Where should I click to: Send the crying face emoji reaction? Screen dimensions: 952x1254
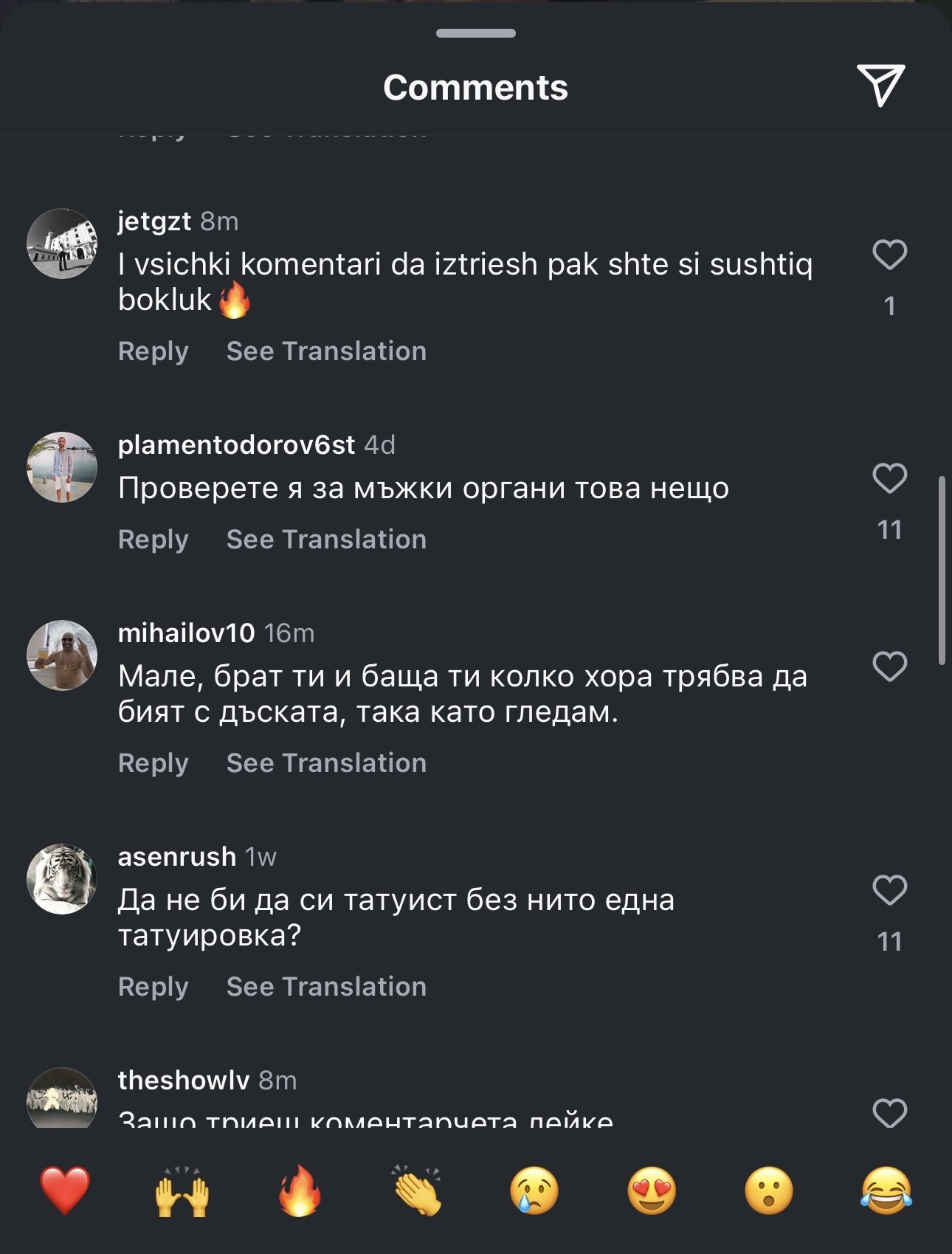pos(534,1190)
